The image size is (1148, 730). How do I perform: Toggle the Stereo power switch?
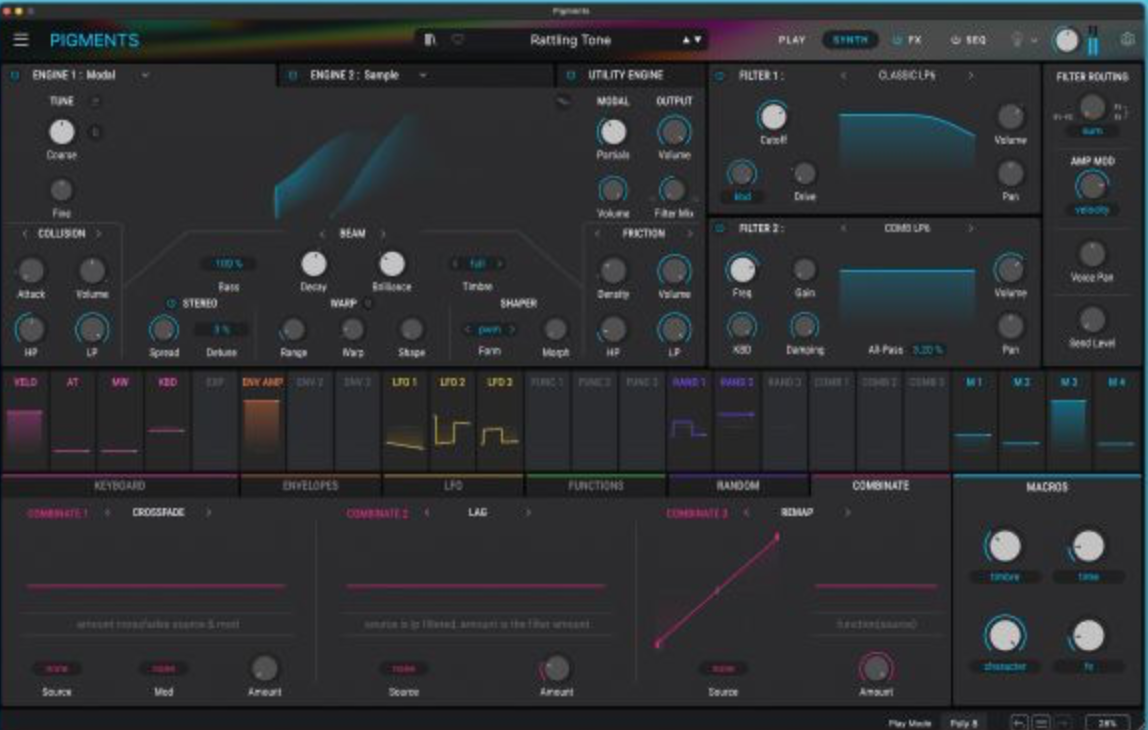tap(171, 303)
